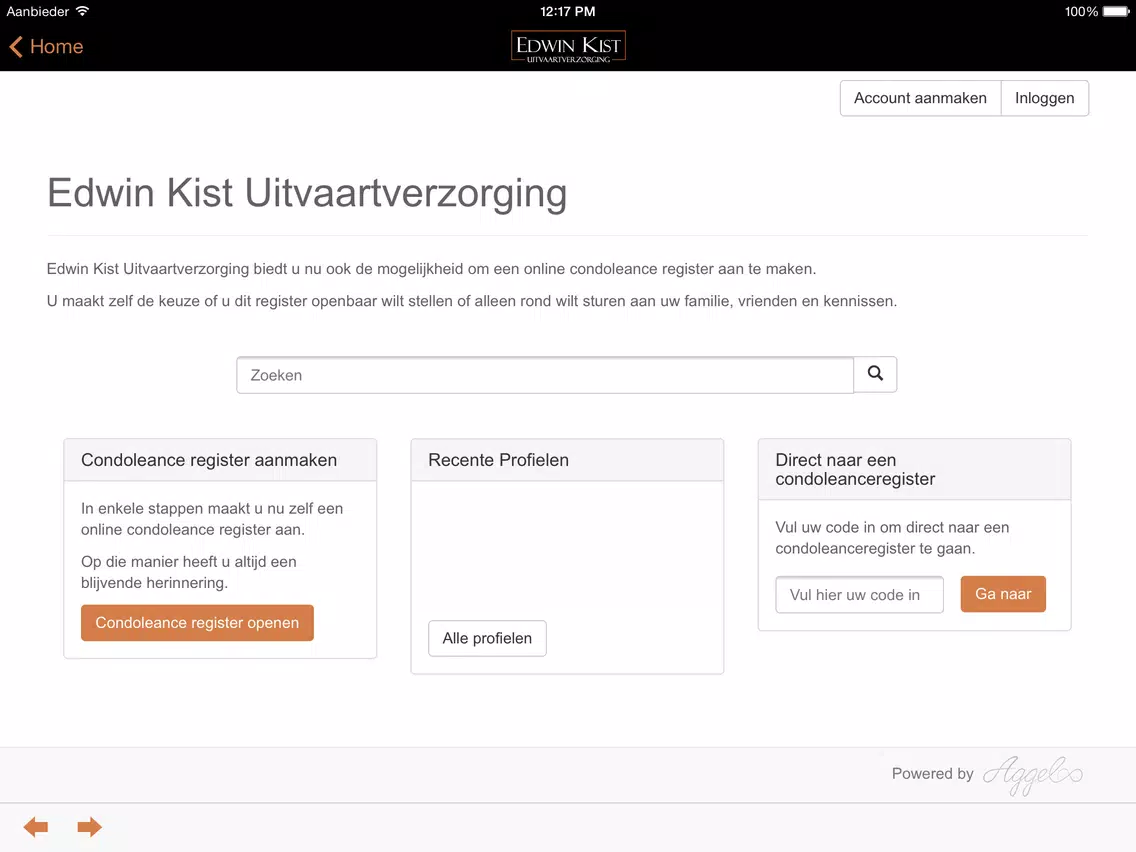Image resolution: width=1136 pixels, height=852 pixels.
Task: Click the 'U maakt zelf de keuze' sentence
Action: point(472,301)
